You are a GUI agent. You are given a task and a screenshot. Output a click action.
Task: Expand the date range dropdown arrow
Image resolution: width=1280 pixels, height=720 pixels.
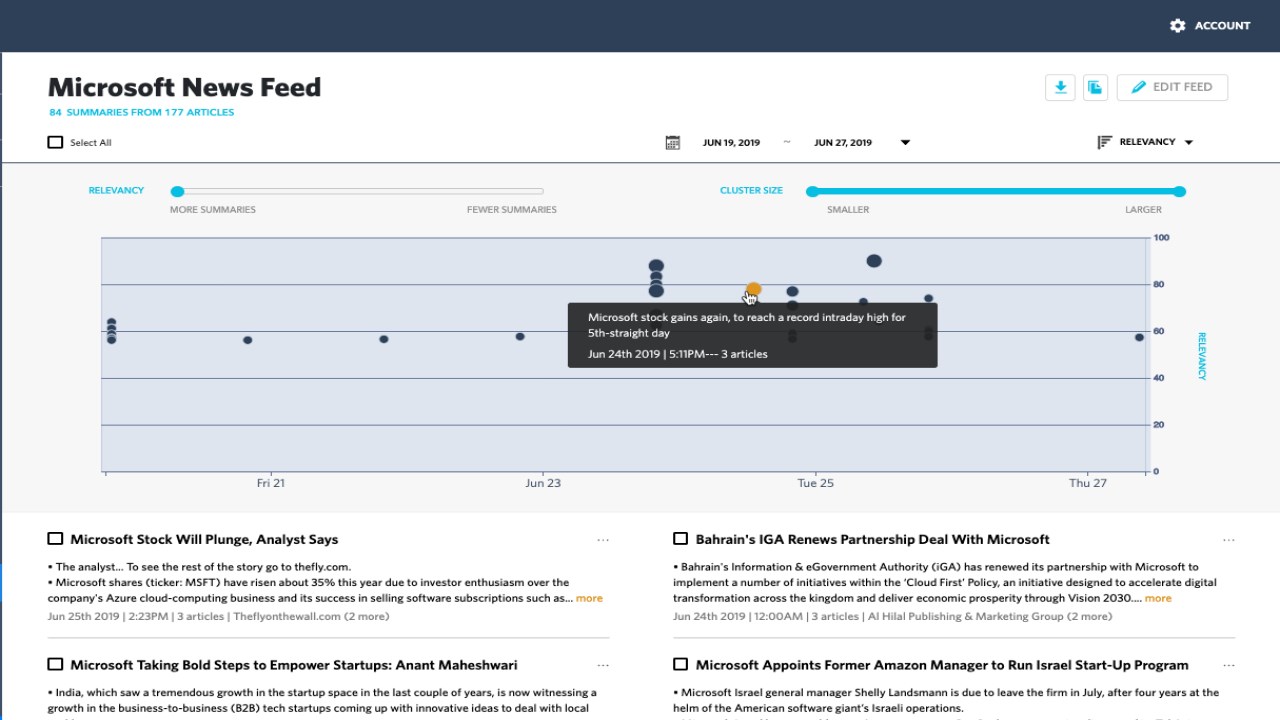point(905,142)
